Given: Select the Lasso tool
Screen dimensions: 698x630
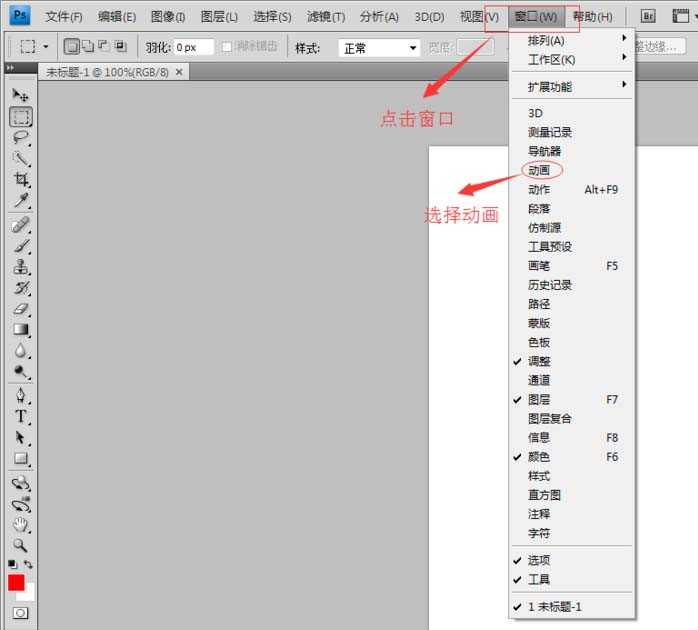Looking at the screenshot, I should (20, 137).
